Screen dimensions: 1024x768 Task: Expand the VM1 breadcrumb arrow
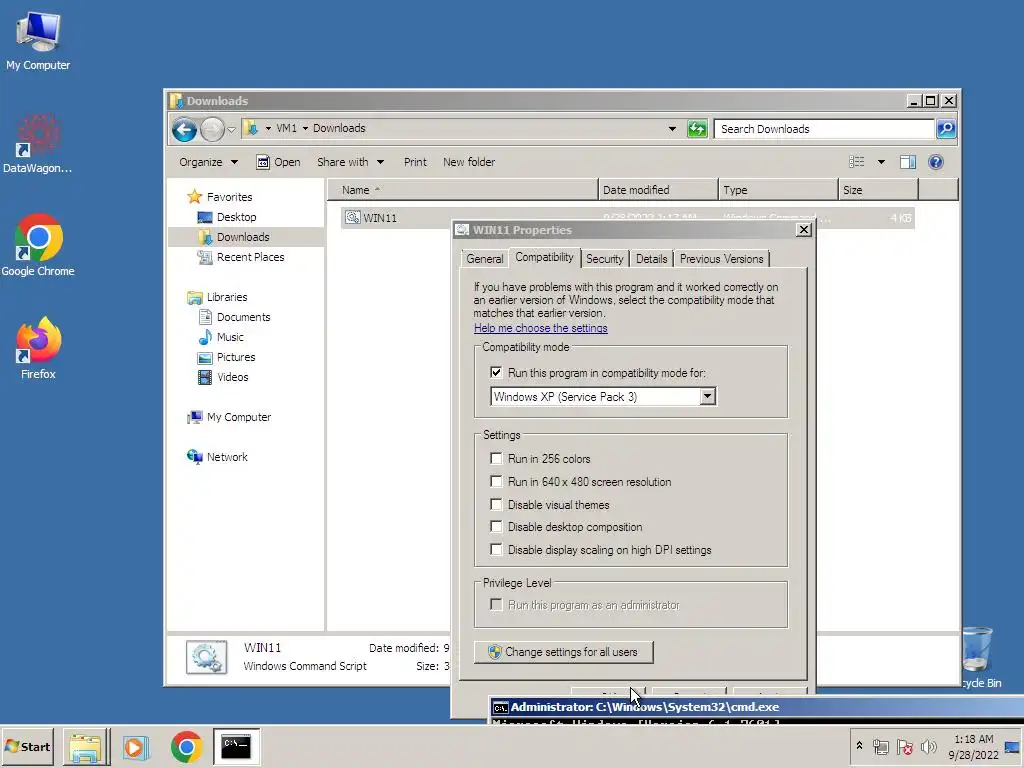(x=305, y=129)
